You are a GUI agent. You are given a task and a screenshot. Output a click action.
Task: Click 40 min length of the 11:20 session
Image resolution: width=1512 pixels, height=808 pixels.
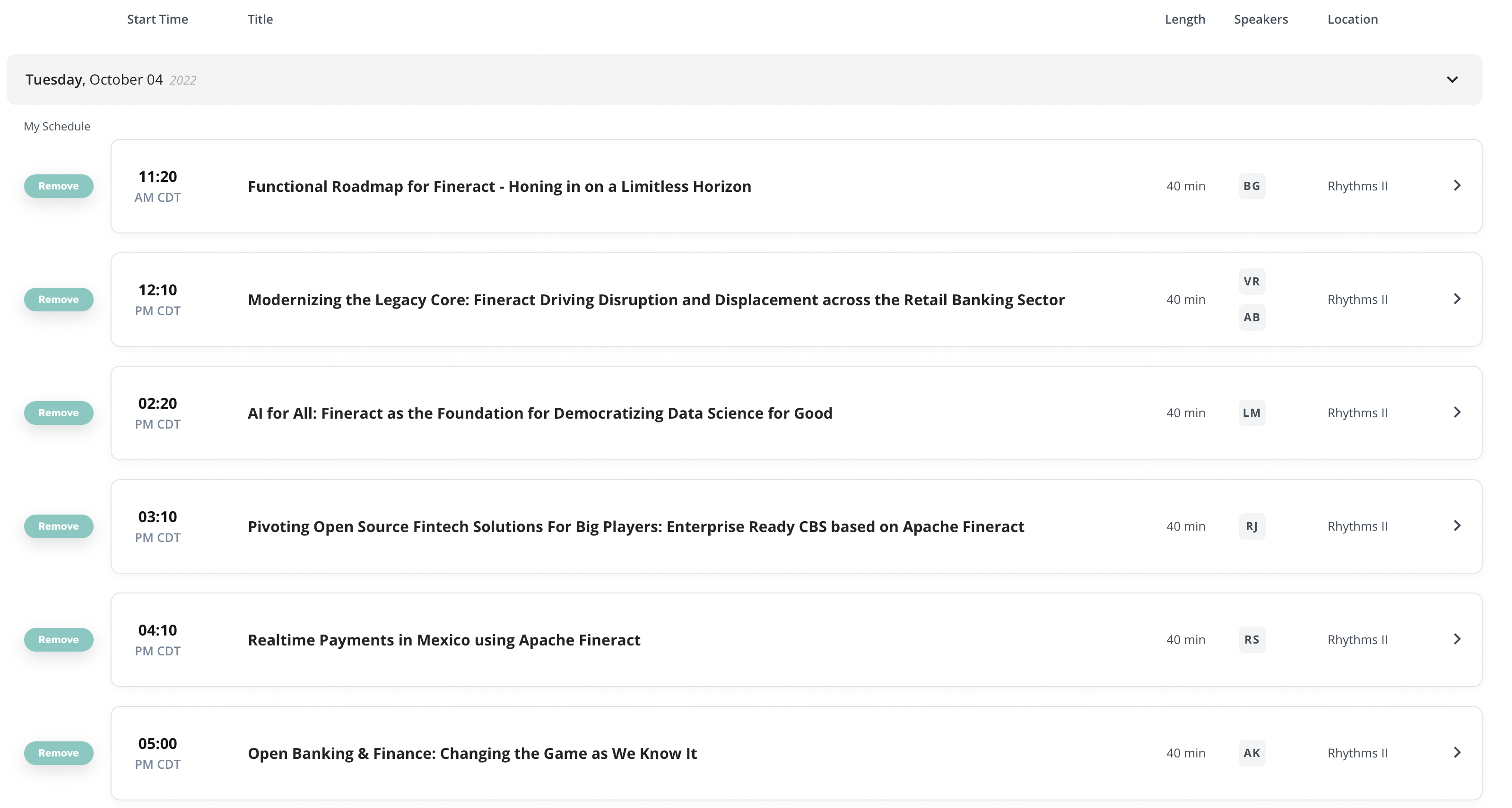coord(1186,186)
